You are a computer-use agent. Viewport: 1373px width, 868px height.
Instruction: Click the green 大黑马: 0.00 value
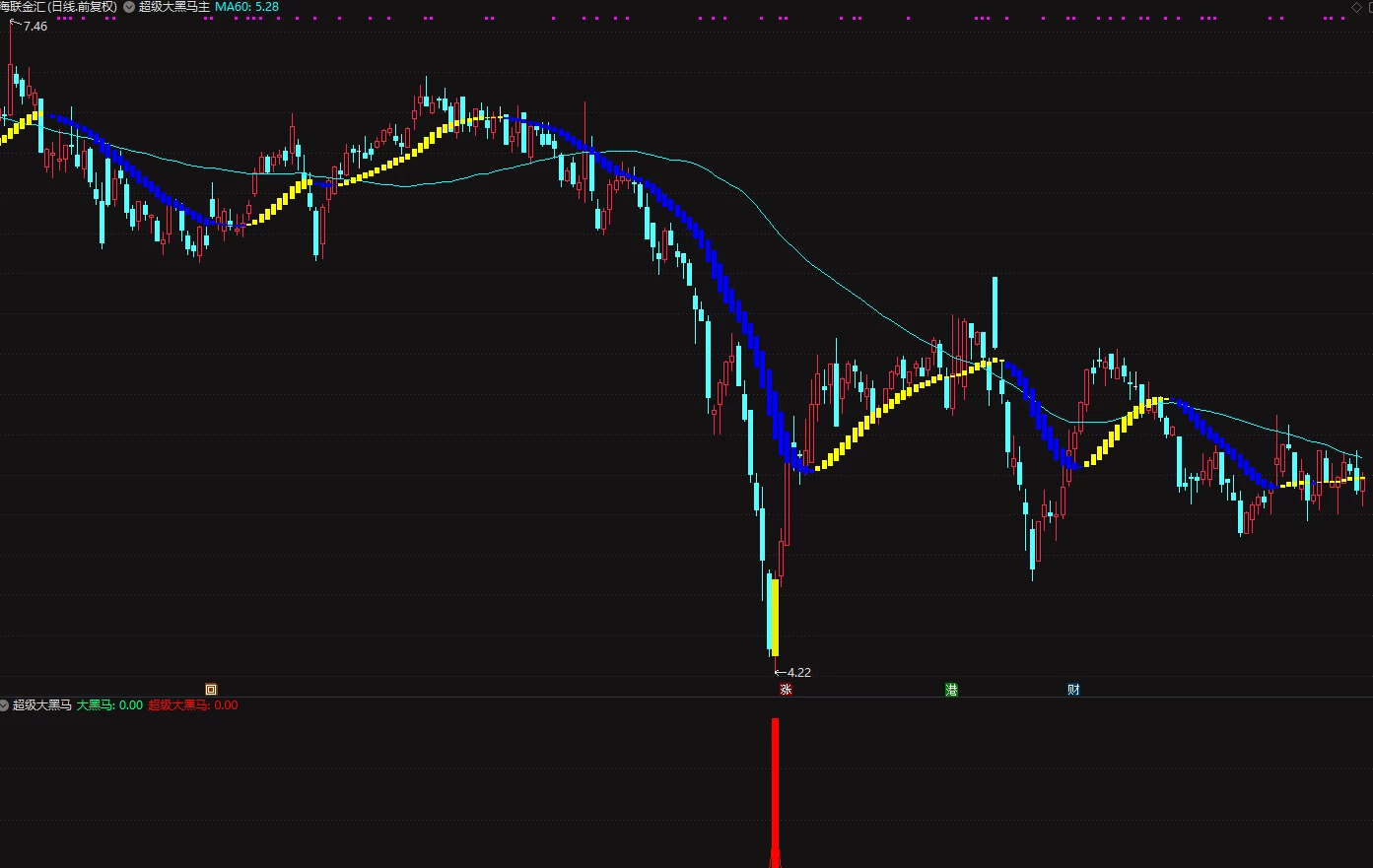pyautogui.click(x=109, y=705)
